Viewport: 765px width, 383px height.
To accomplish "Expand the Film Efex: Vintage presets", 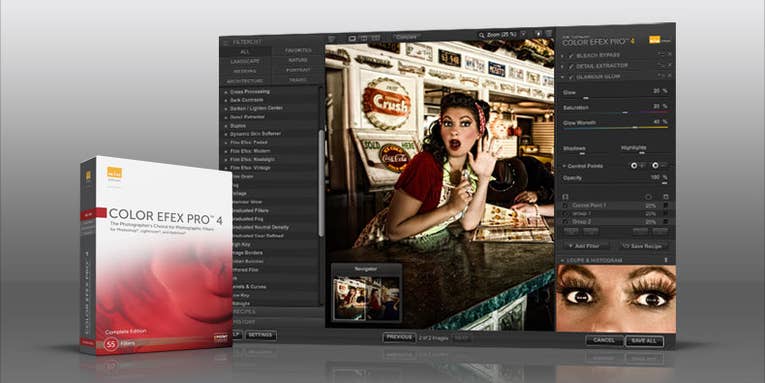I will [x=225, y=167].
